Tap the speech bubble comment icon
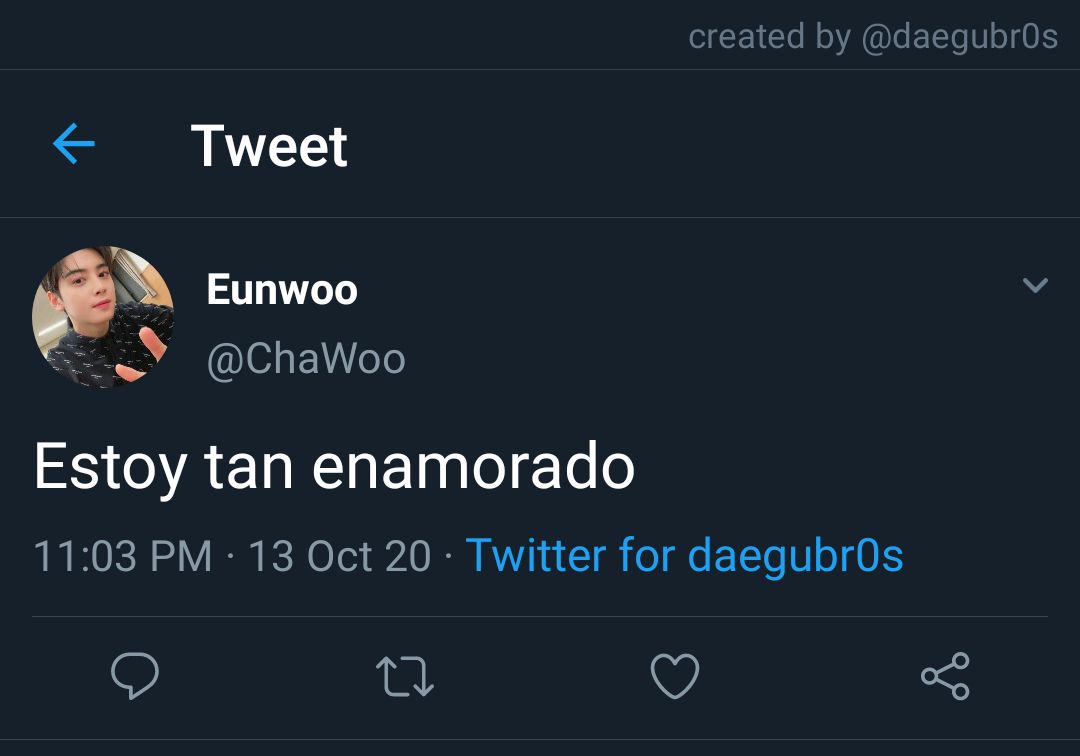 [x=135, y=675]
